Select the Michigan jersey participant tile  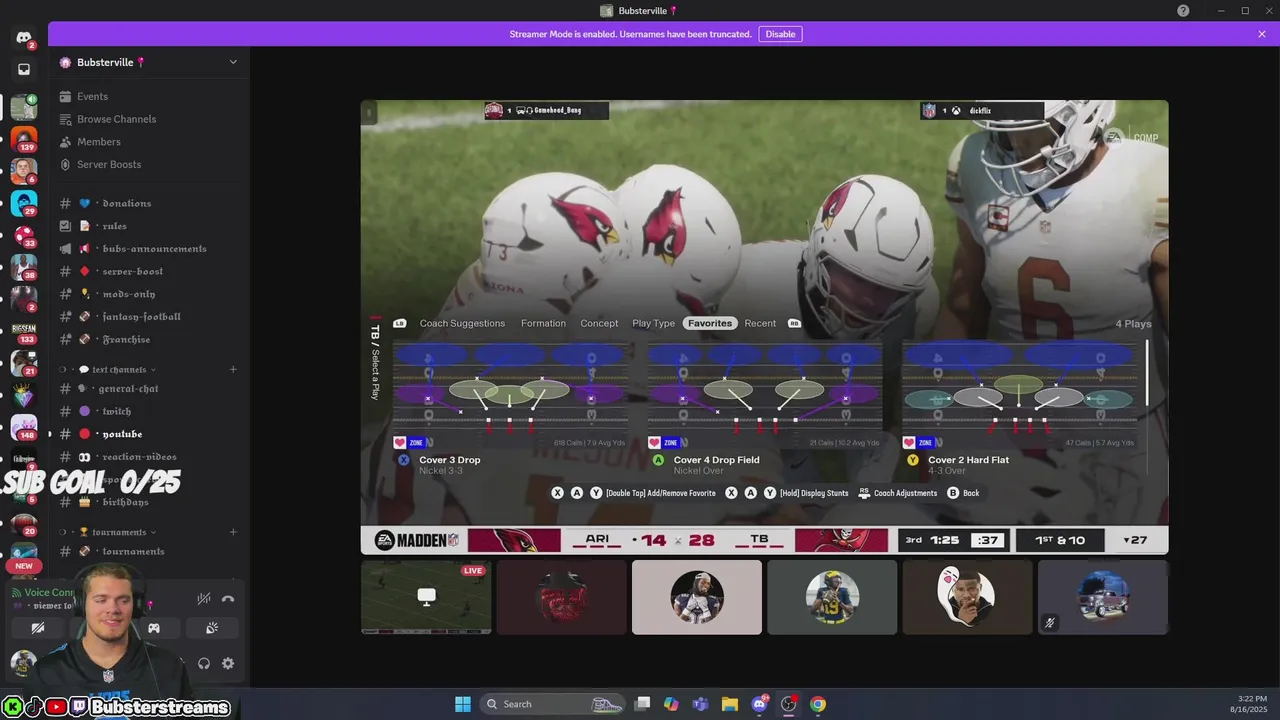click(x=832, y=597)
